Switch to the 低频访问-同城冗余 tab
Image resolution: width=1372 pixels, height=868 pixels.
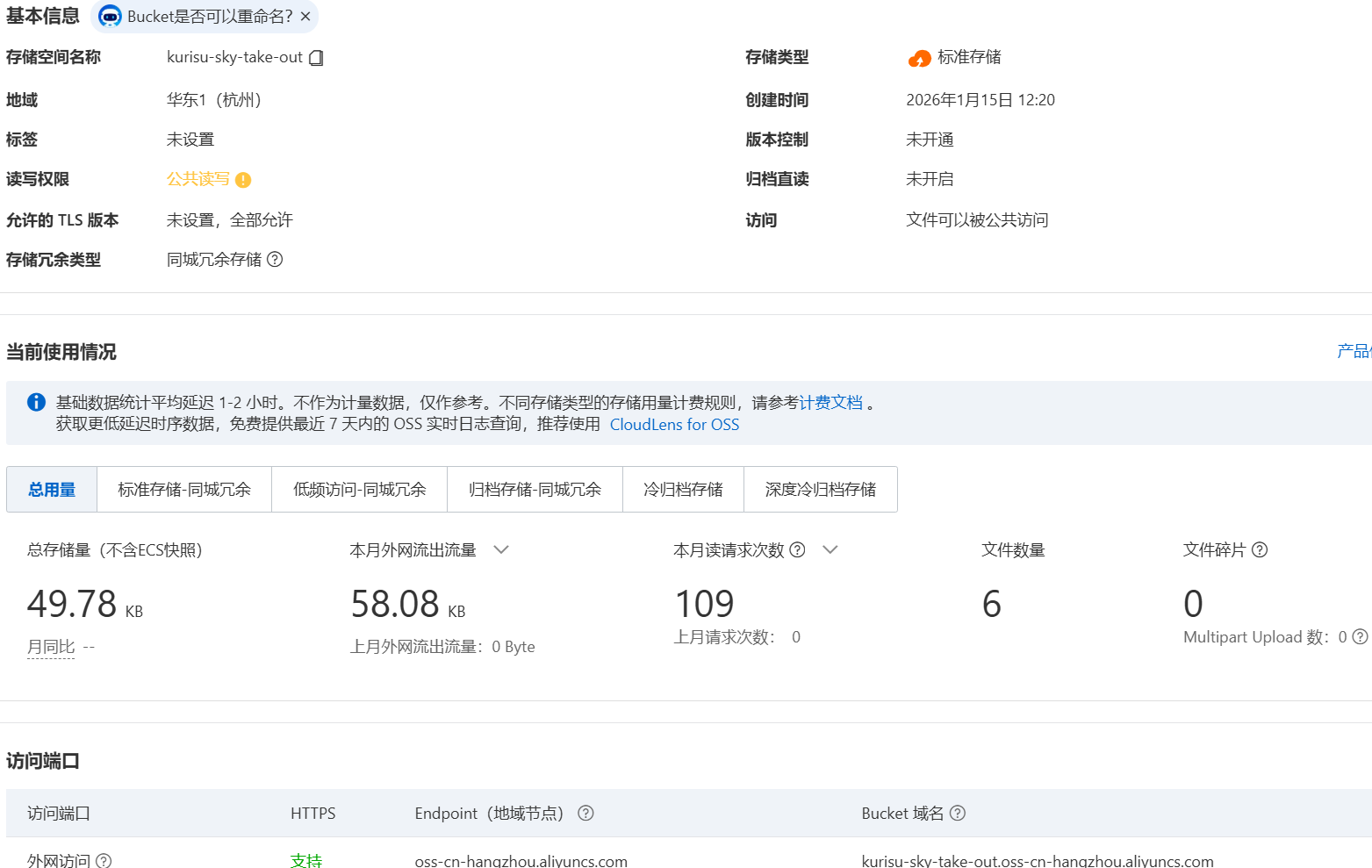[360, 490]
